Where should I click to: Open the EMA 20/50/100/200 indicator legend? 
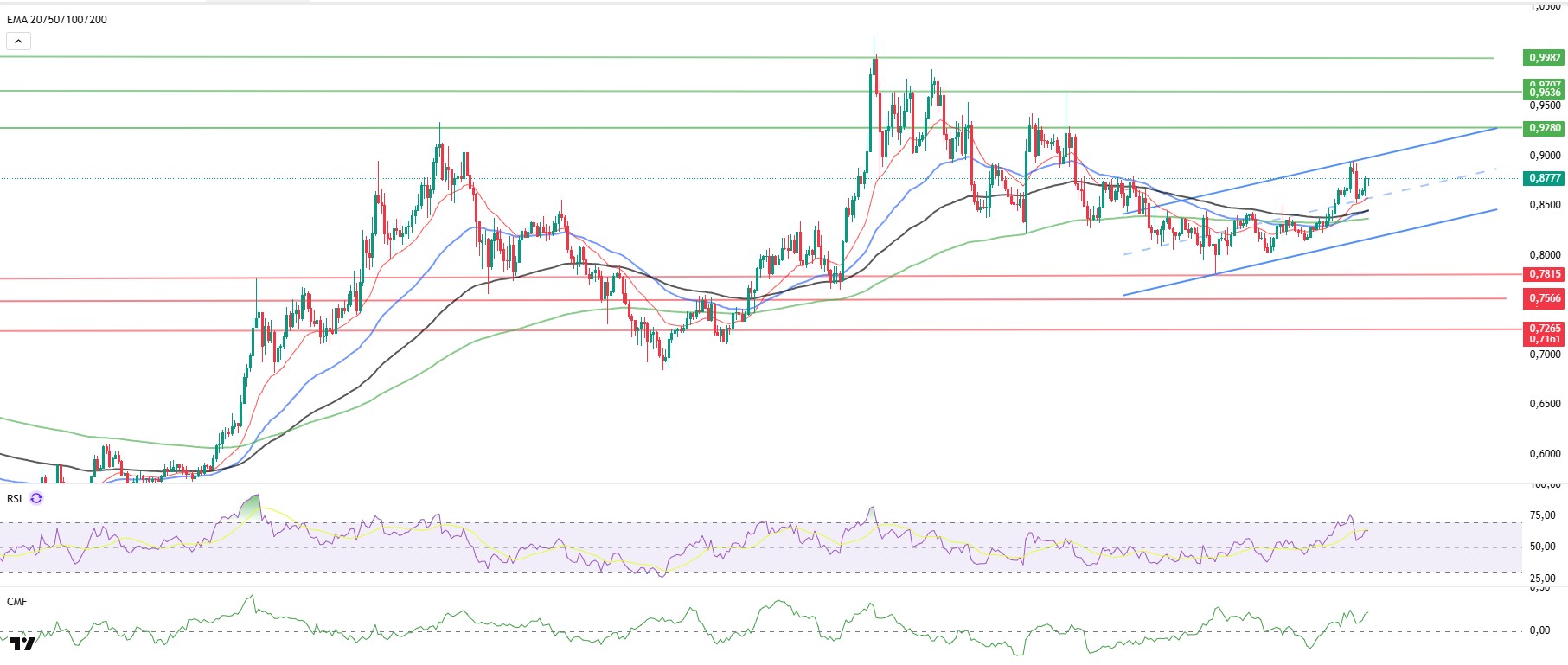coord(57,19)
